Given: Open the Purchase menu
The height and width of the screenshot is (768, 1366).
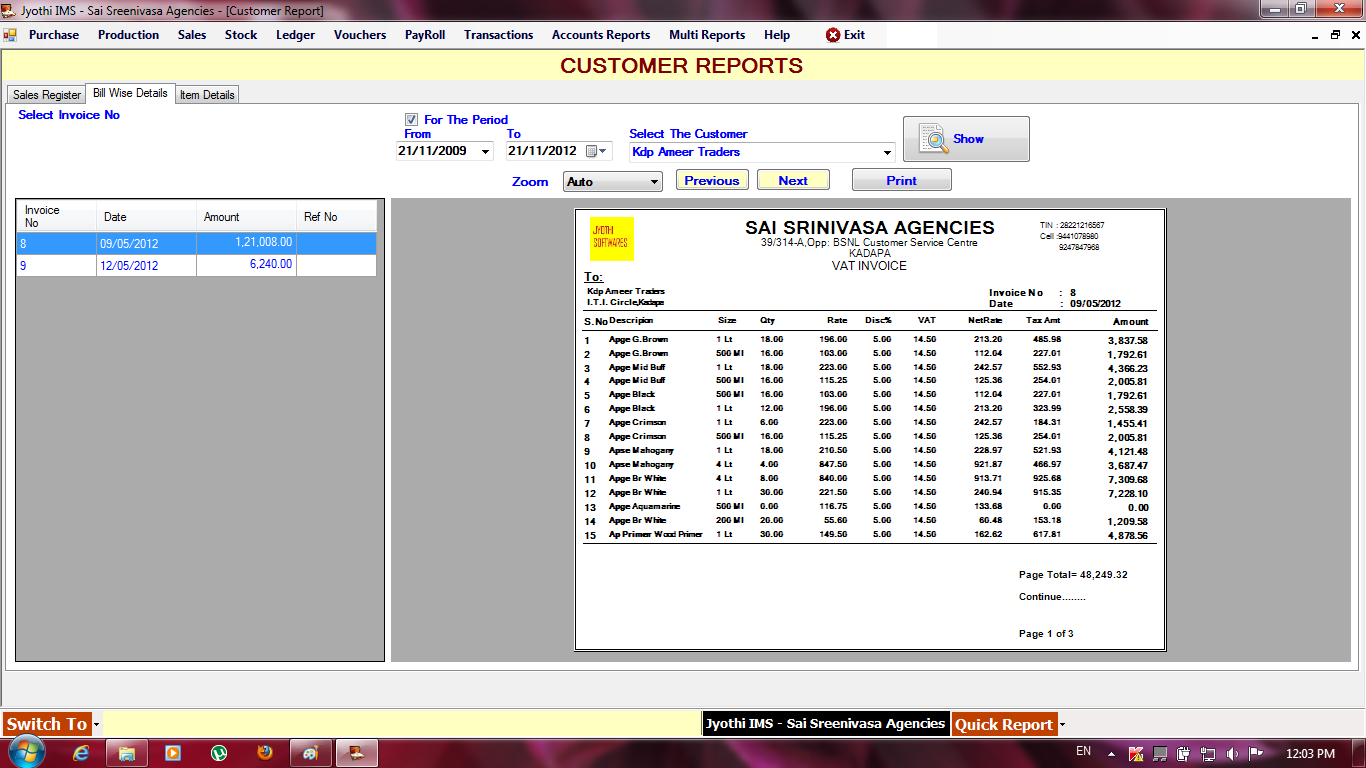Looking at the screenshot, I should [x=54, y=35].
